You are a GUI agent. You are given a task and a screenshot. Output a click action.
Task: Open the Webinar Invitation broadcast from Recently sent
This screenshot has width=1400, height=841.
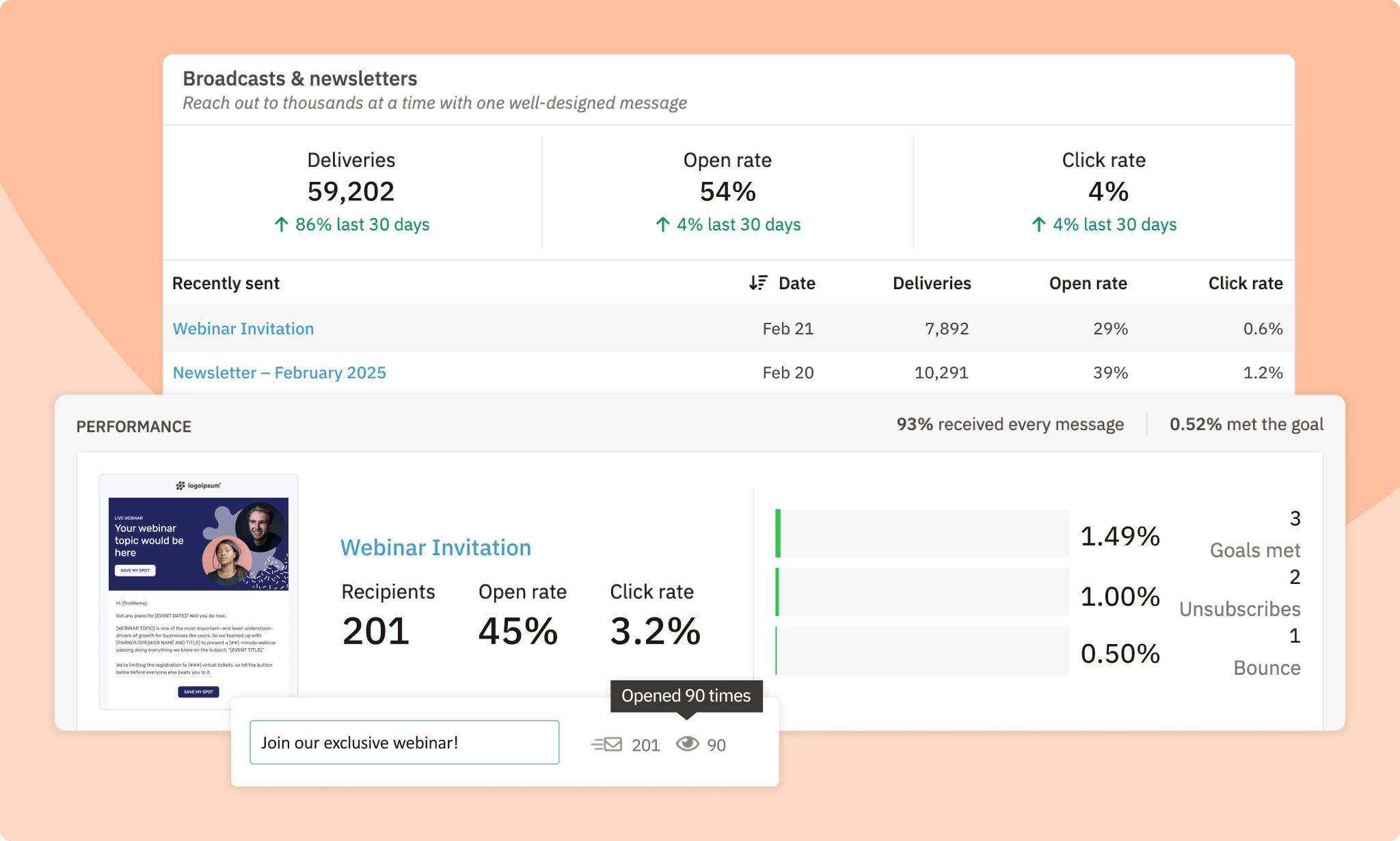click(x=243, y=328)
